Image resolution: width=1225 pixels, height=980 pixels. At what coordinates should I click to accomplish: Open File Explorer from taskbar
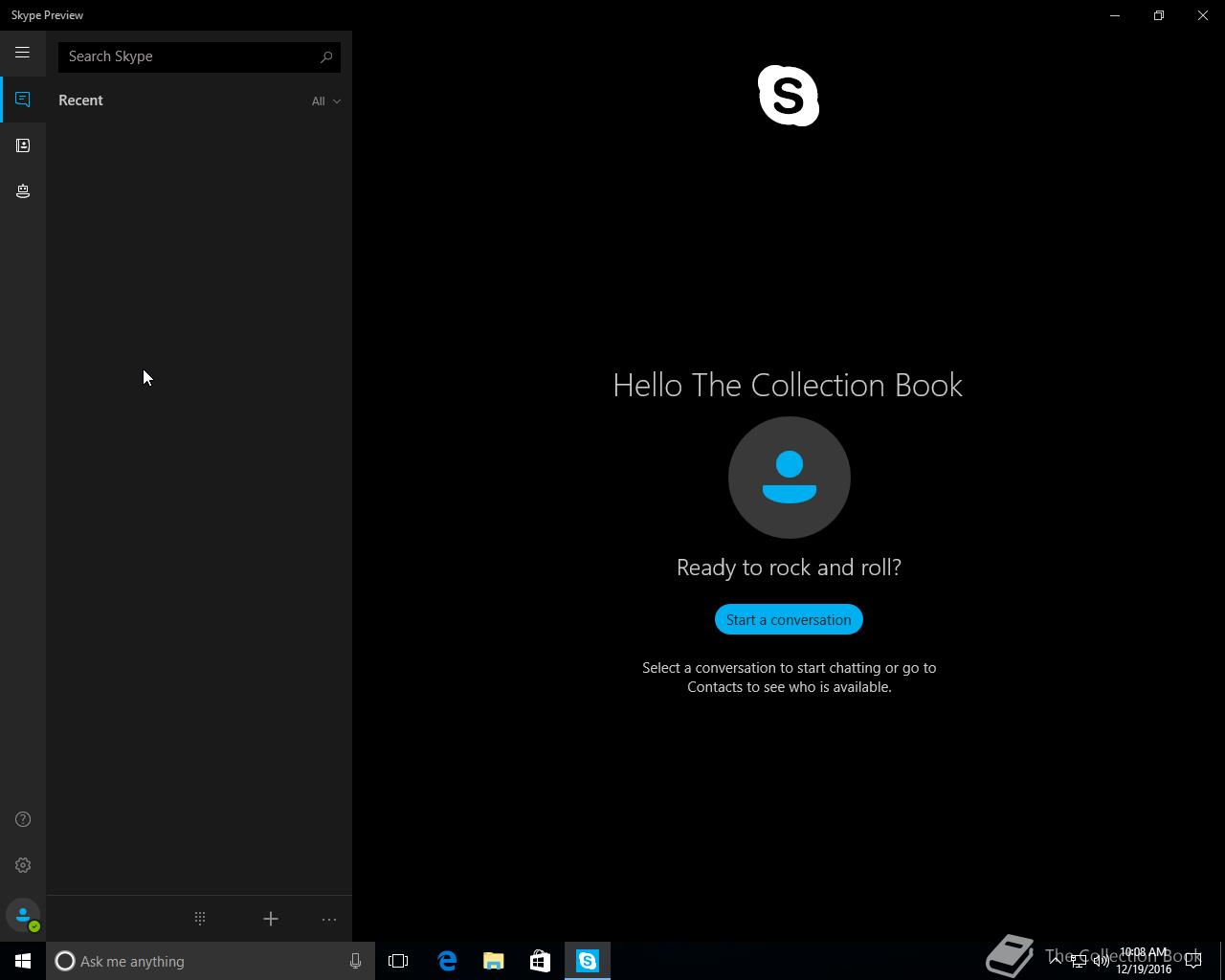pyautogui.click(x=494, y=961)
